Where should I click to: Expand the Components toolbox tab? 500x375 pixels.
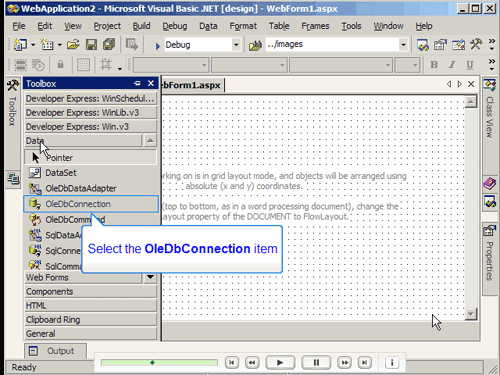tap(90, 291)
